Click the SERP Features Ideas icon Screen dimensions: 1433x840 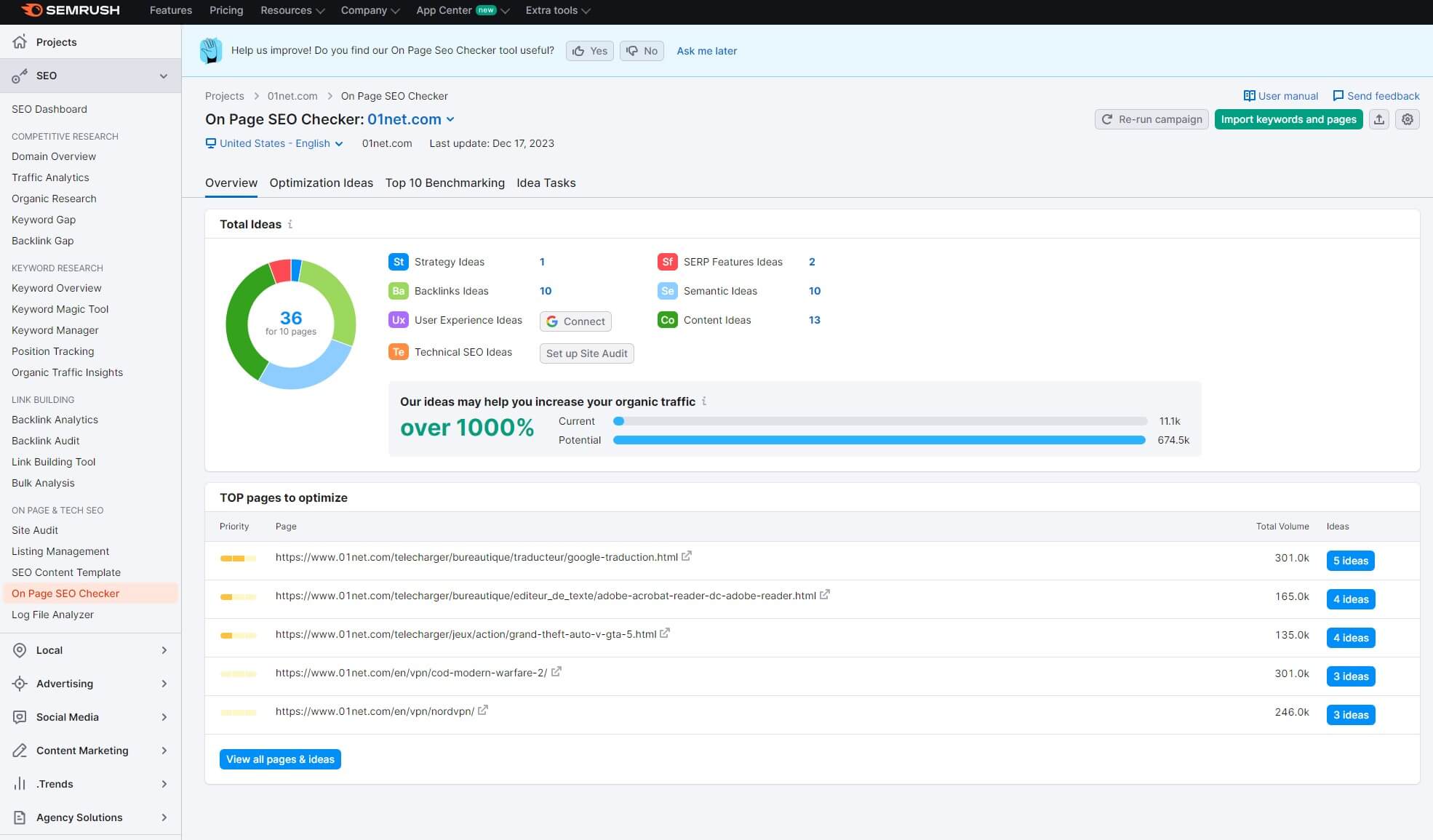[667, 261]
